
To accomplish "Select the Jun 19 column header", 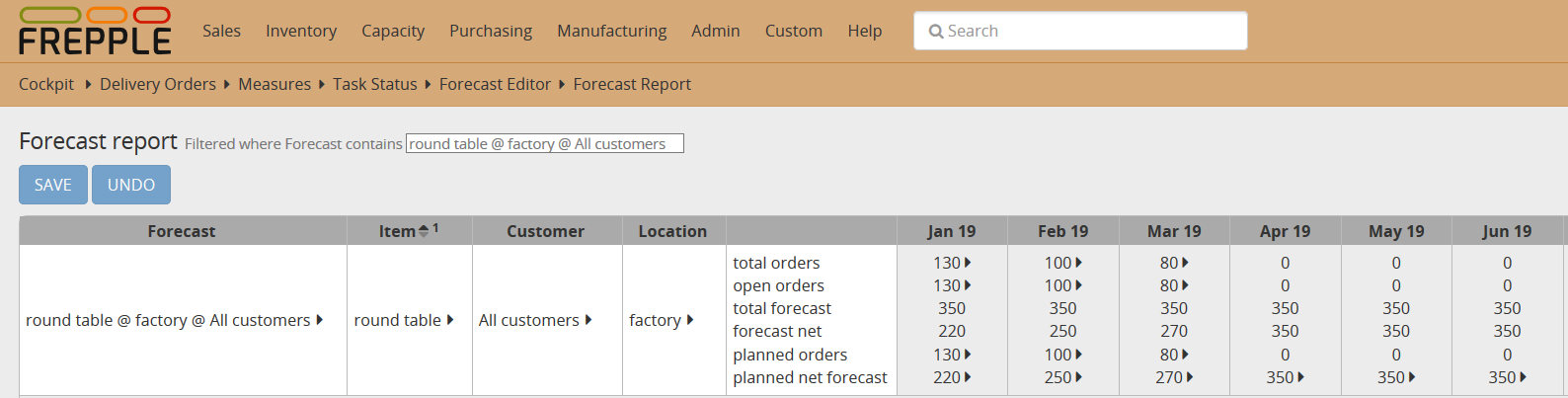I will [1507, 231].
